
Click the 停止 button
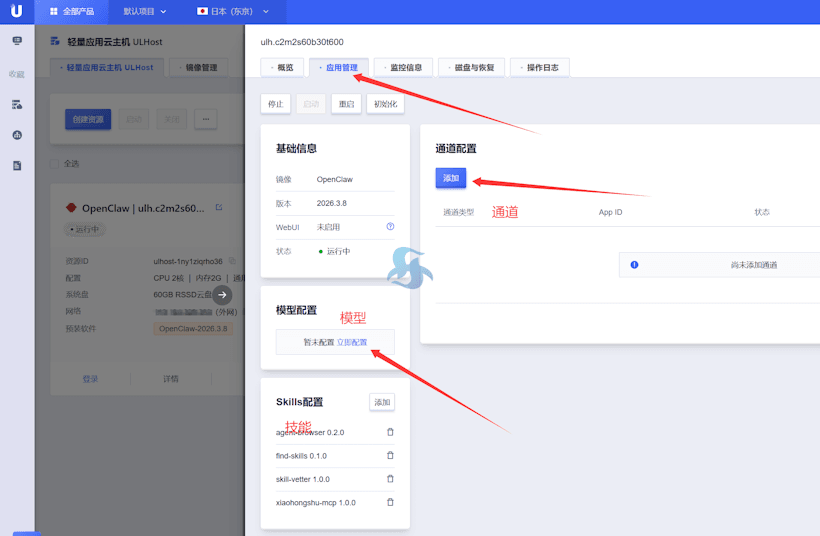(x=276, y=104)
